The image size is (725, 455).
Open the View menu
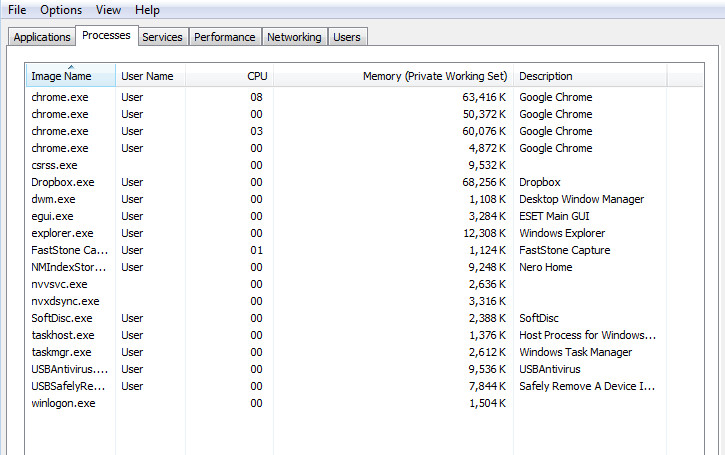point(108,10)
